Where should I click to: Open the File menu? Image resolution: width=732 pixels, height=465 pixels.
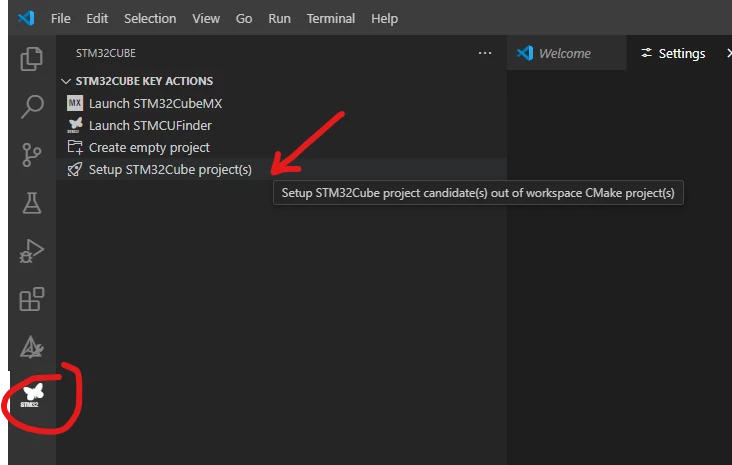pyautogui.click(x=61, y=18)
